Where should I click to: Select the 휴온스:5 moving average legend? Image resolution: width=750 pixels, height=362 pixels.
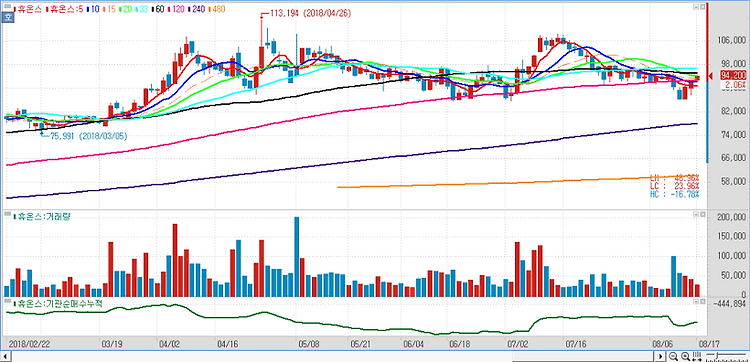(x=65, y=9)
